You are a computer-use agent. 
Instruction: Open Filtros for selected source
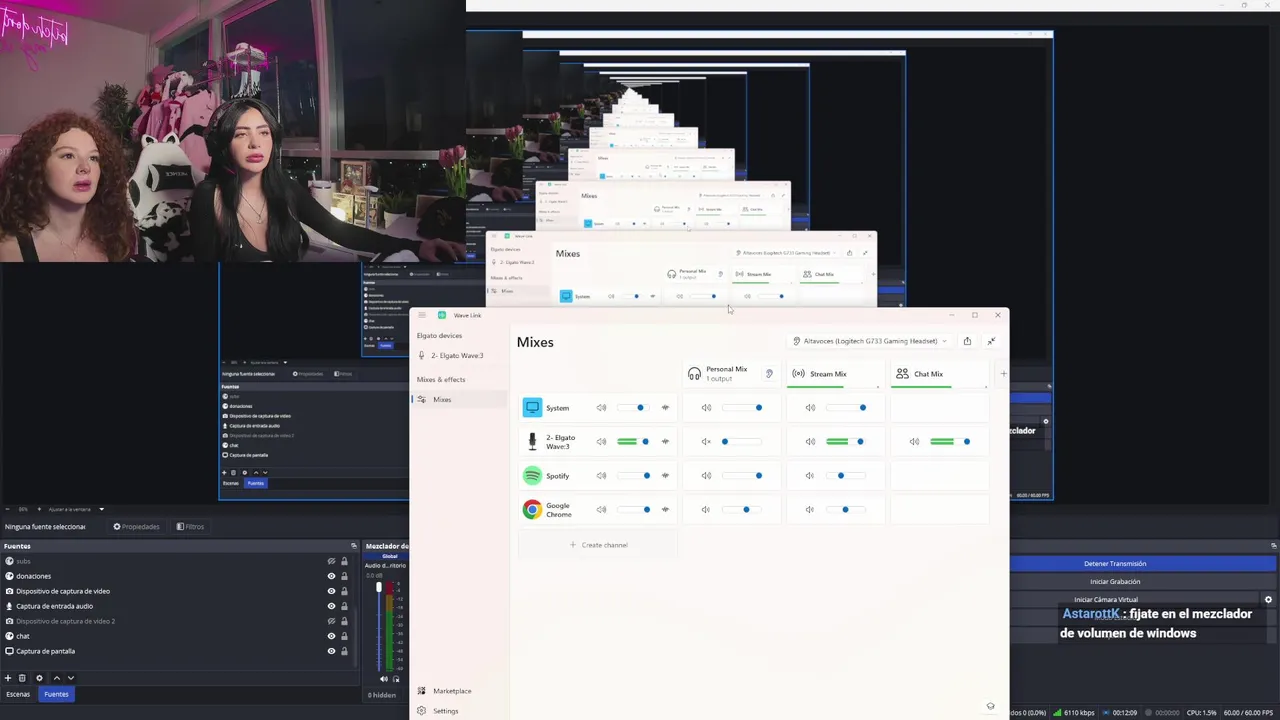190,527
